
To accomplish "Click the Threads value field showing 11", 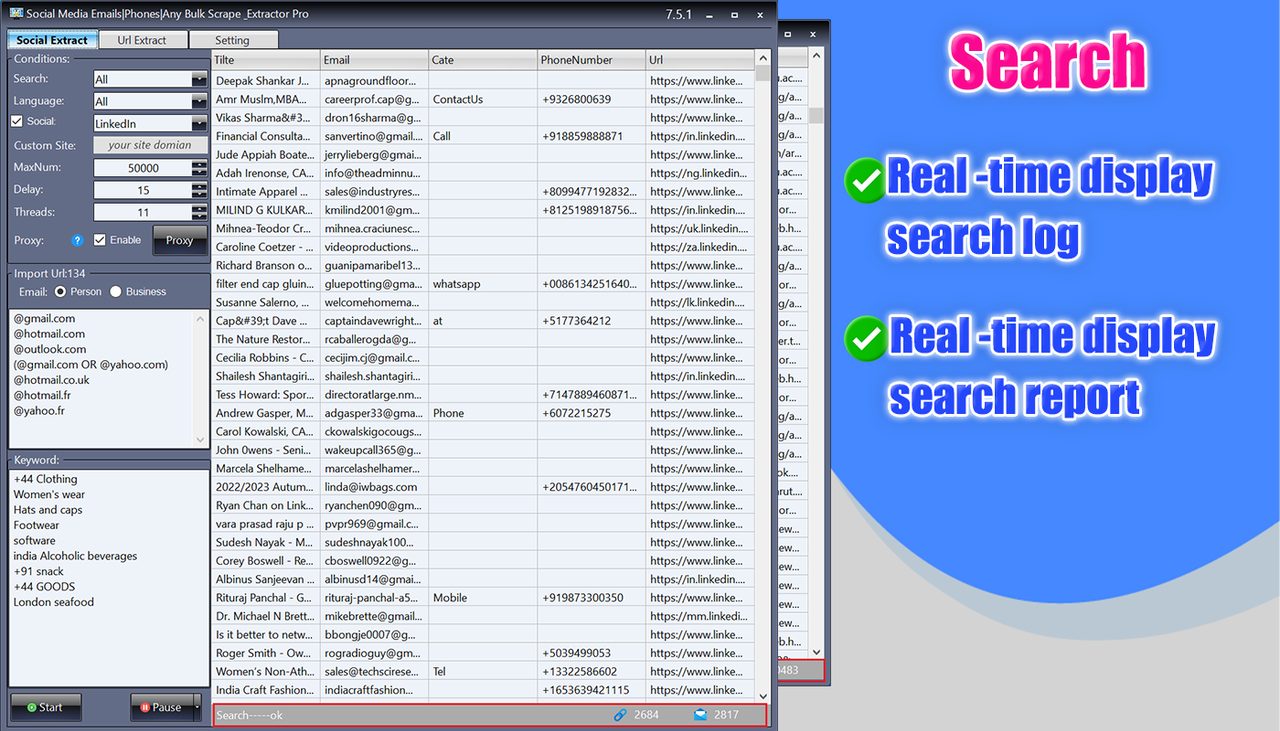I will click(142, 212).
